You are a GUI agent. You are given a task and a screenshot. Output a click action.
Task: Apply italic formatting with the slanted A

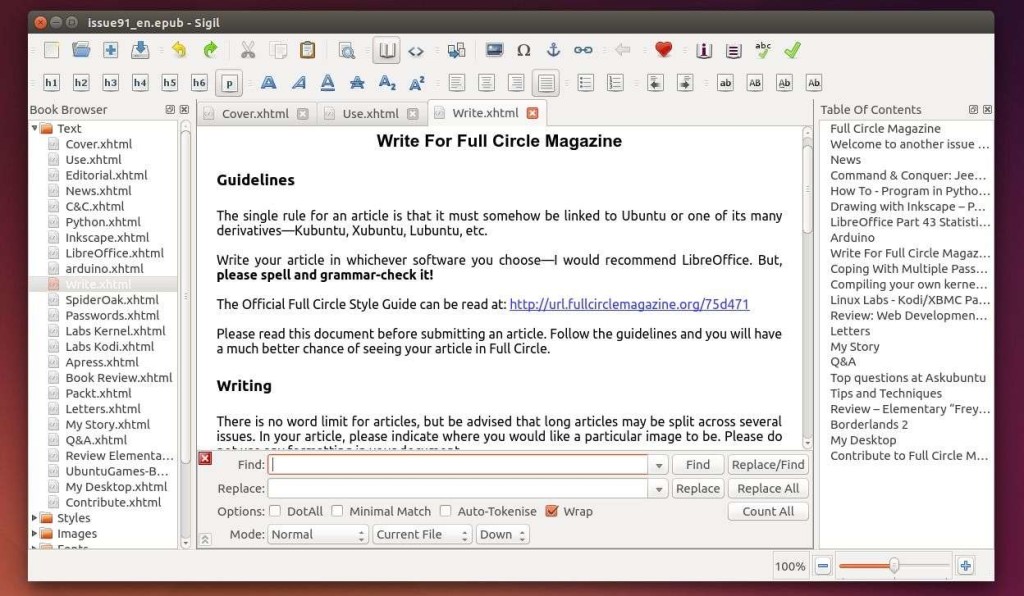pos(298,83)
